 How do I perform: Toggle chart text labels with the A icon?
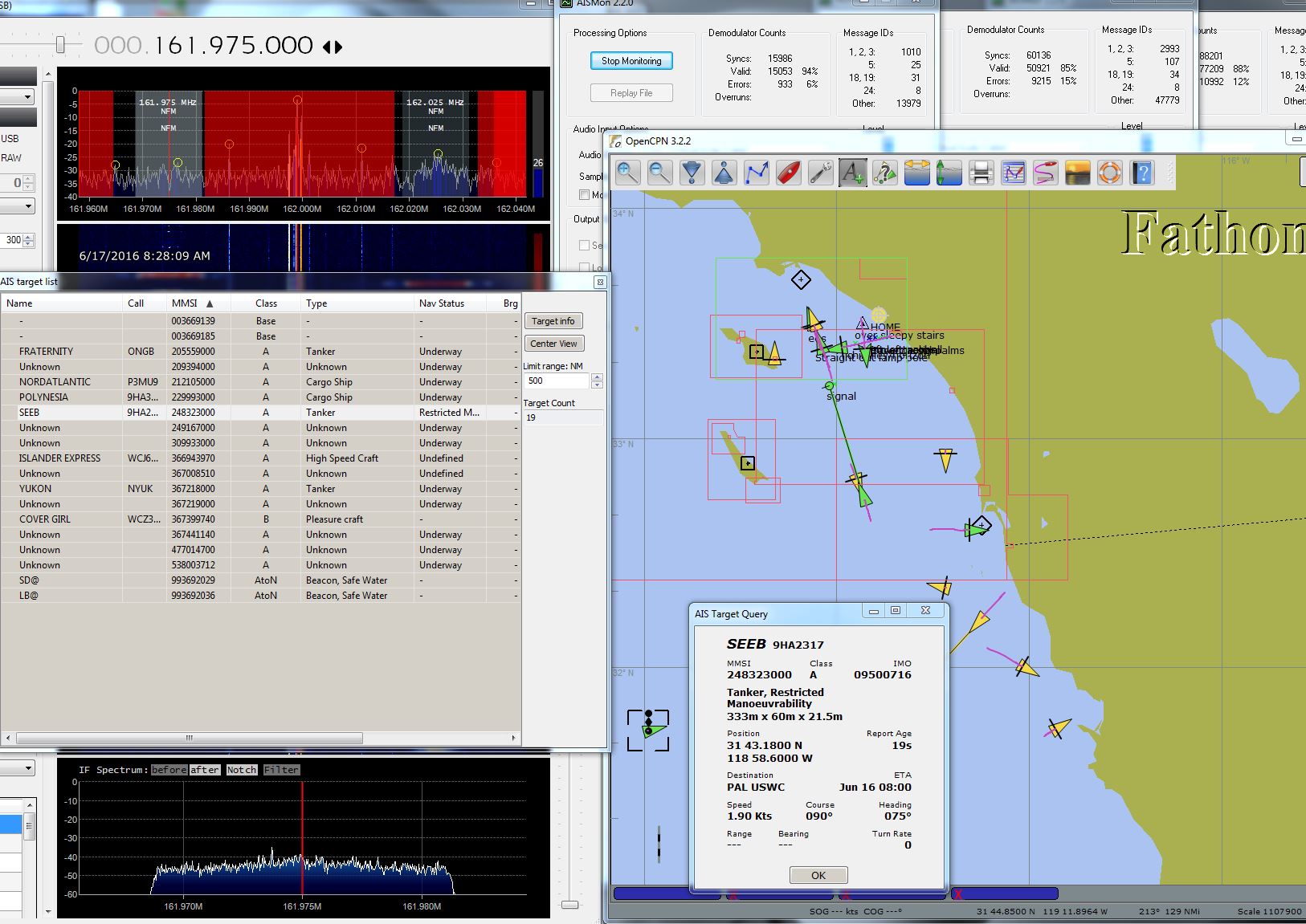point(852,172)
